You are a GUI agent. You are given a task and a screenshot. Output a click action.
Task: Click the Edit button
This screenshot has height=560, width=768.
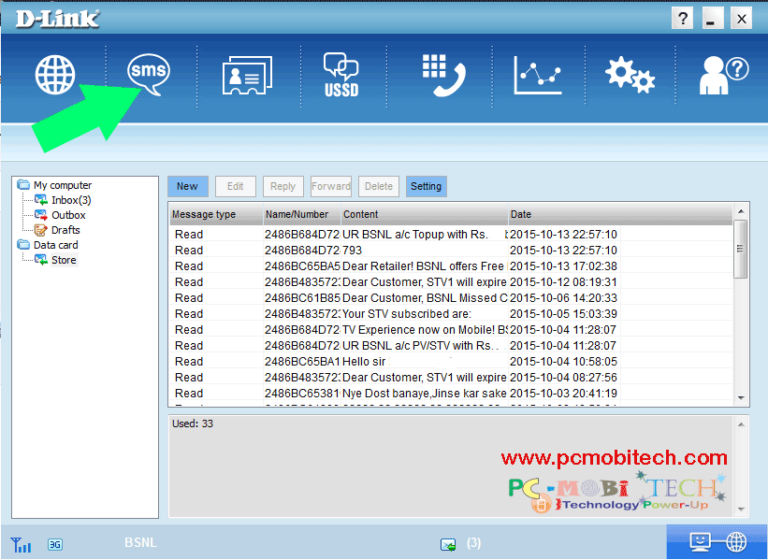(x=235, y=186)
